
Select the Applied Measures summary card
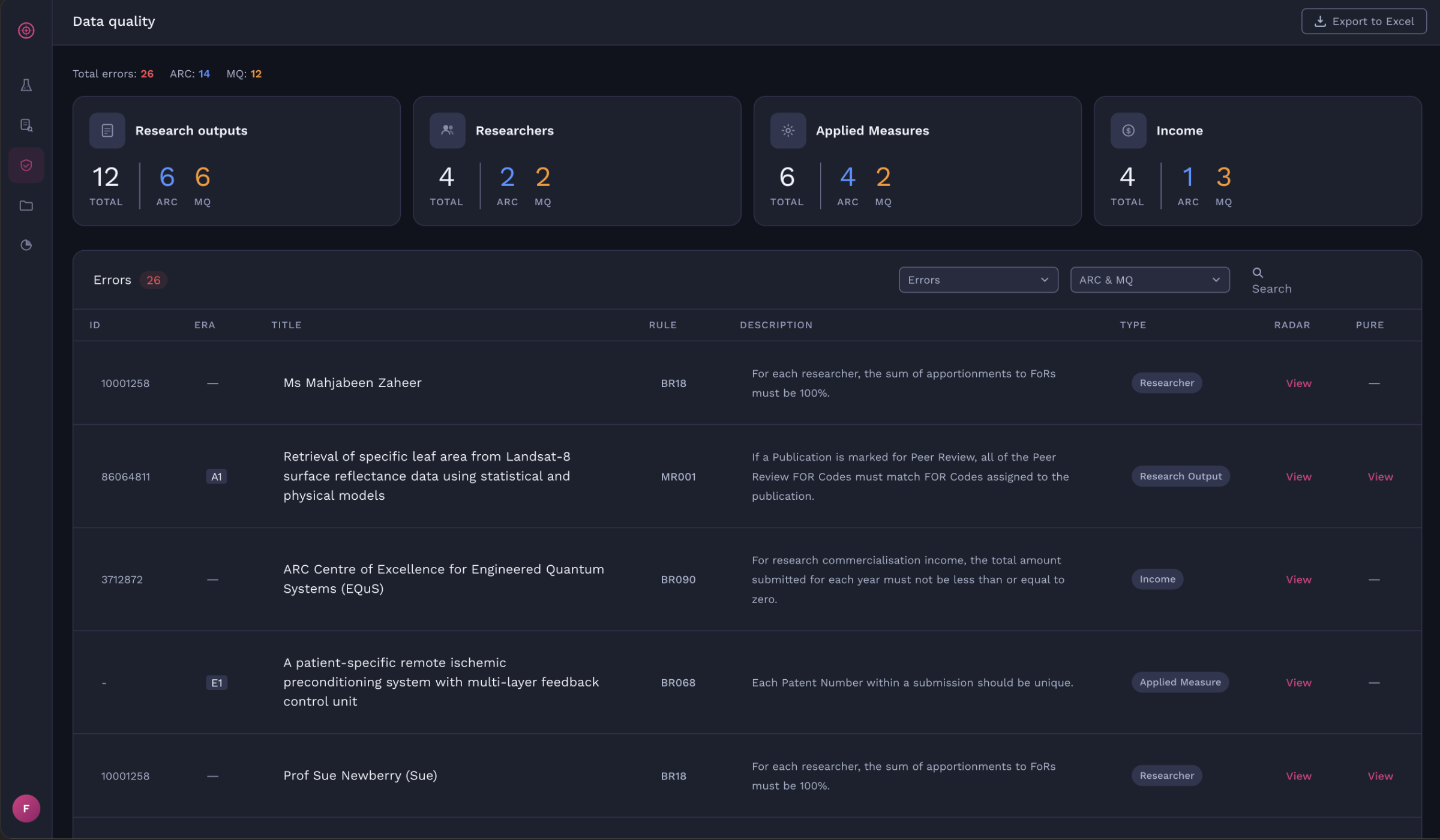[917, 161]
